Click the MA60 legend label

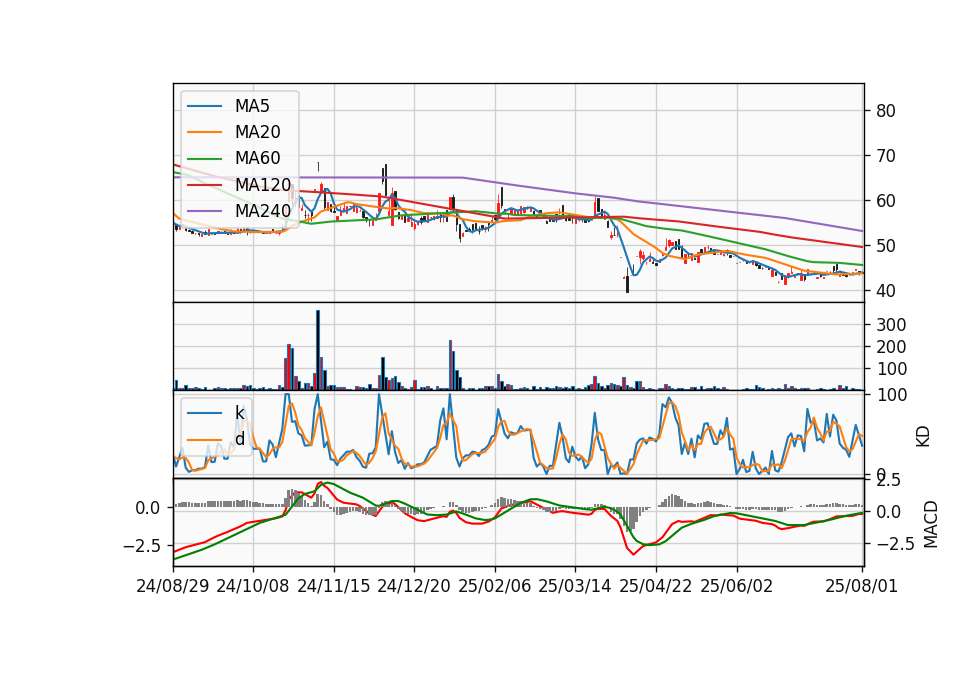coord(257,158)
